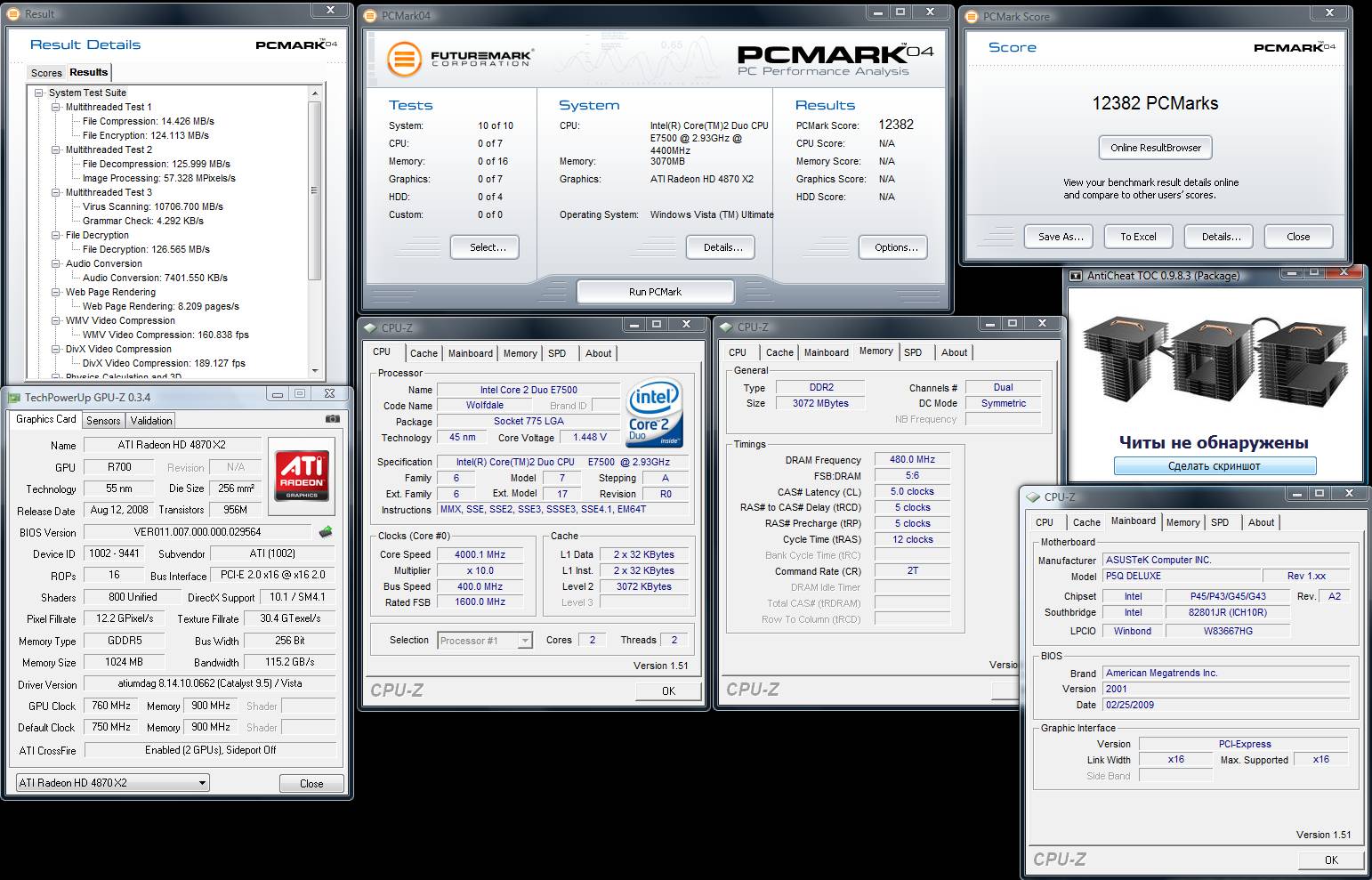
Task: Select the File Compression 14.426 MB/s row
Action: [x=148, y=121]
